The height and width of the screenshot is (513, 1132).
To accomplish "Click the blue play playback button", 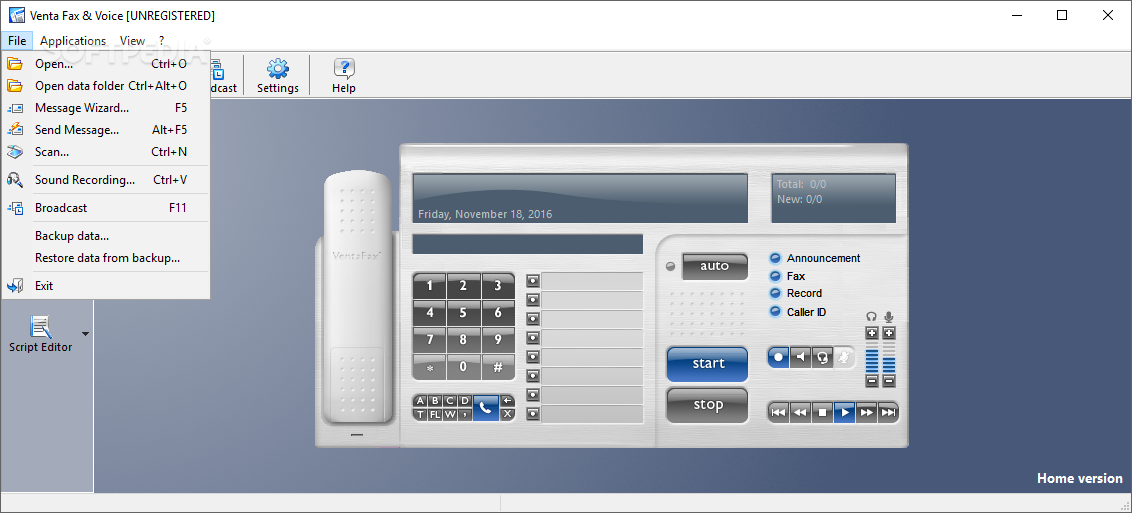I will (x=844, y=412).
